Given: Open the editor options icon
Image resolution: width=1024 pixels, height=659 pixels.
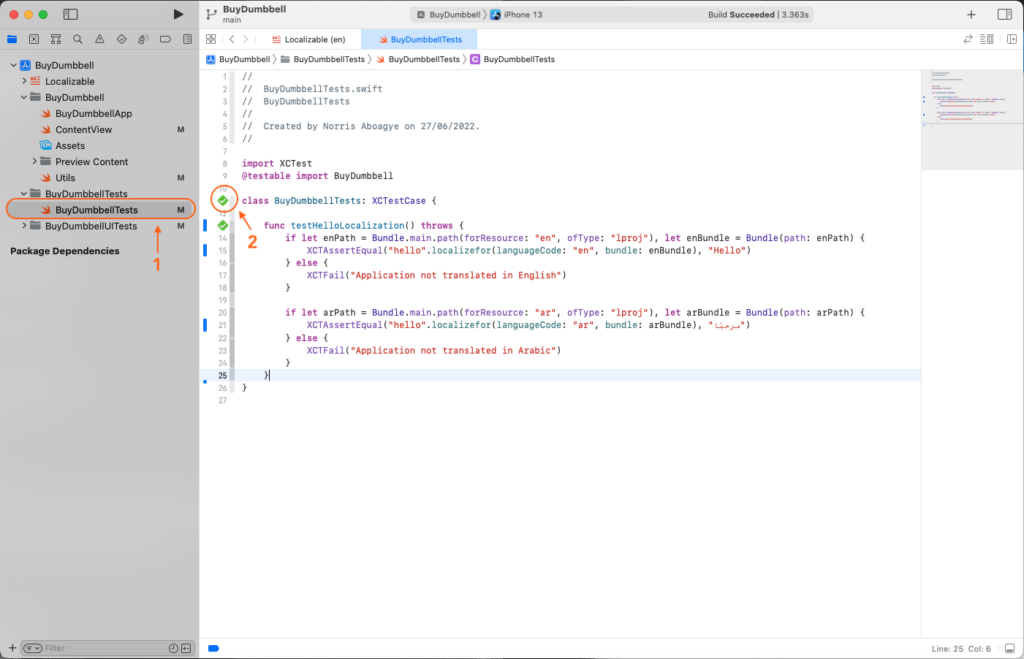Looking at the screenshot, I should pos(987,39).
